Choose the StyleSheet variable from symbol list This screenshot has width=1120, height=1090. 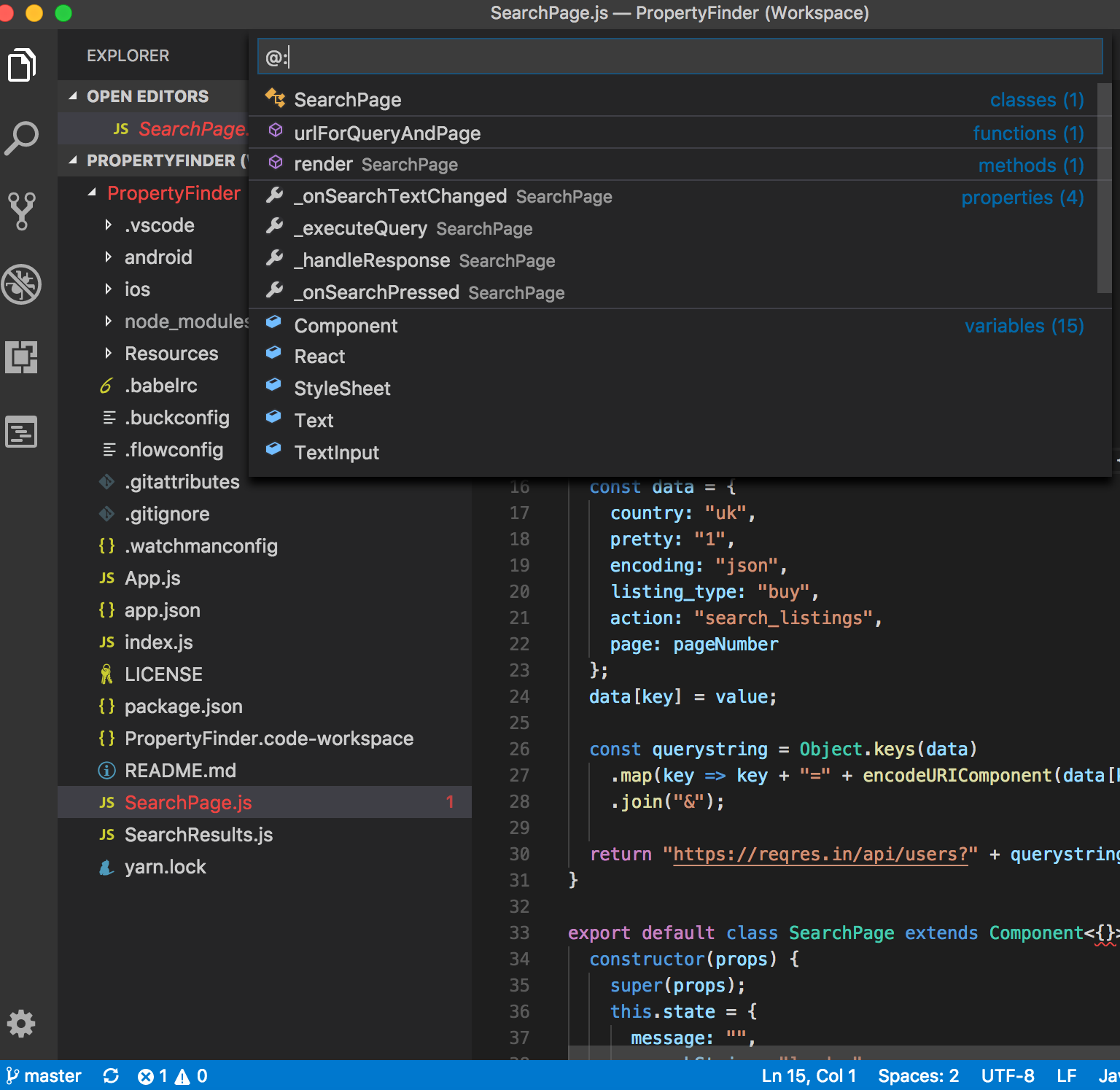click(x=342, y=389)
